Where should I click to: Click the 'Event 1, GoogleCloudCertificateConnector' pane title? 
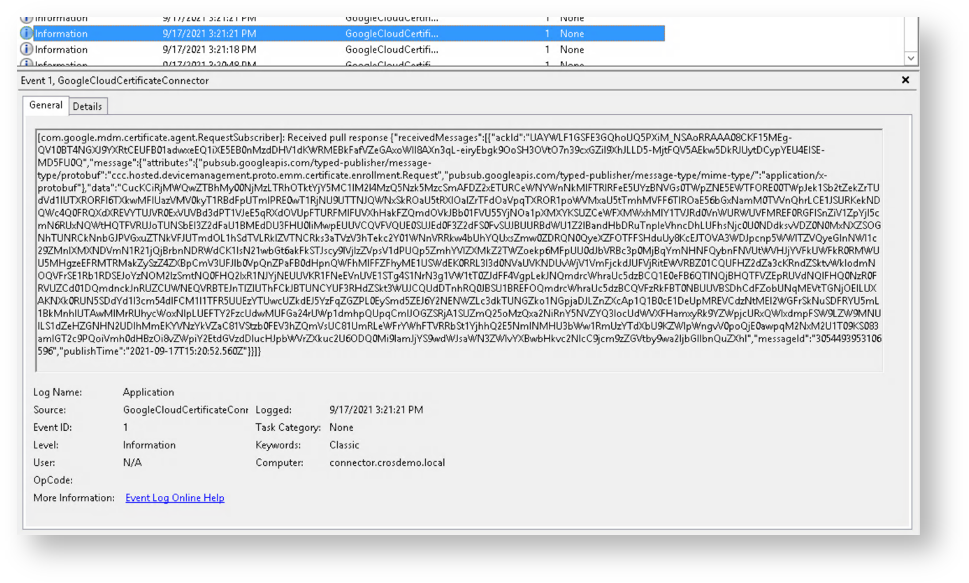pyautogui.click(x=116, y=81)
